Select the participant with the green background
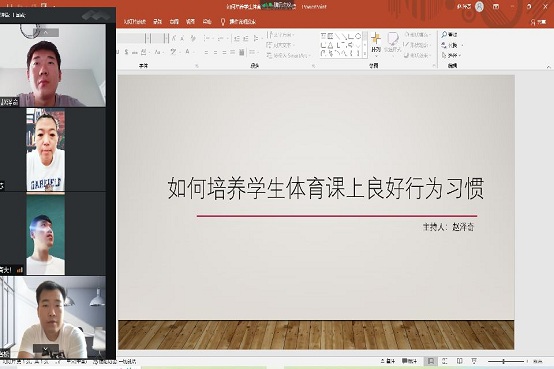 pos(46,235)
